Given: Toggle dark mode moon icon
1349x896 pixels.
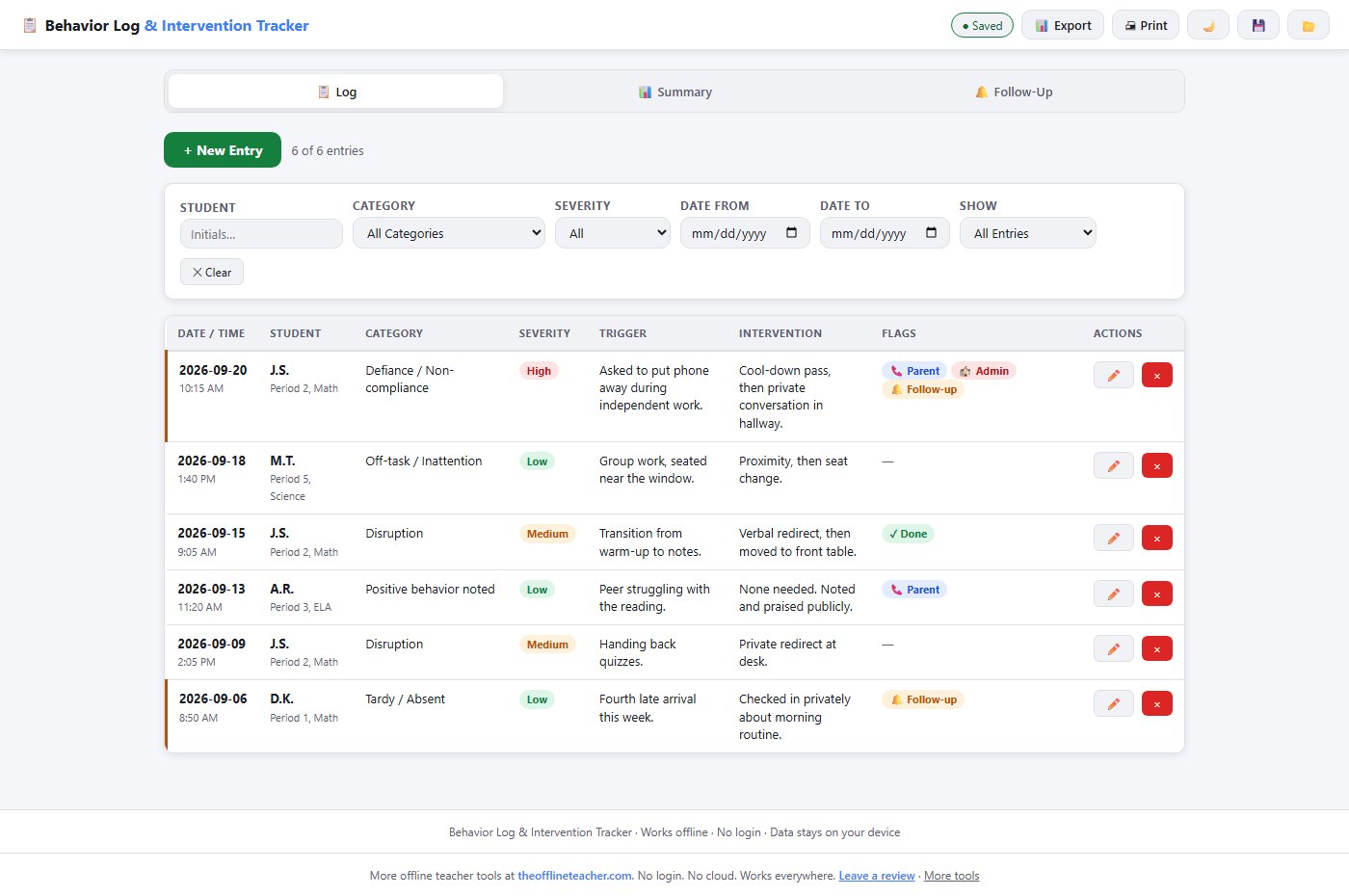Looking at the screenshot, I should click(x=1208, y=25).
